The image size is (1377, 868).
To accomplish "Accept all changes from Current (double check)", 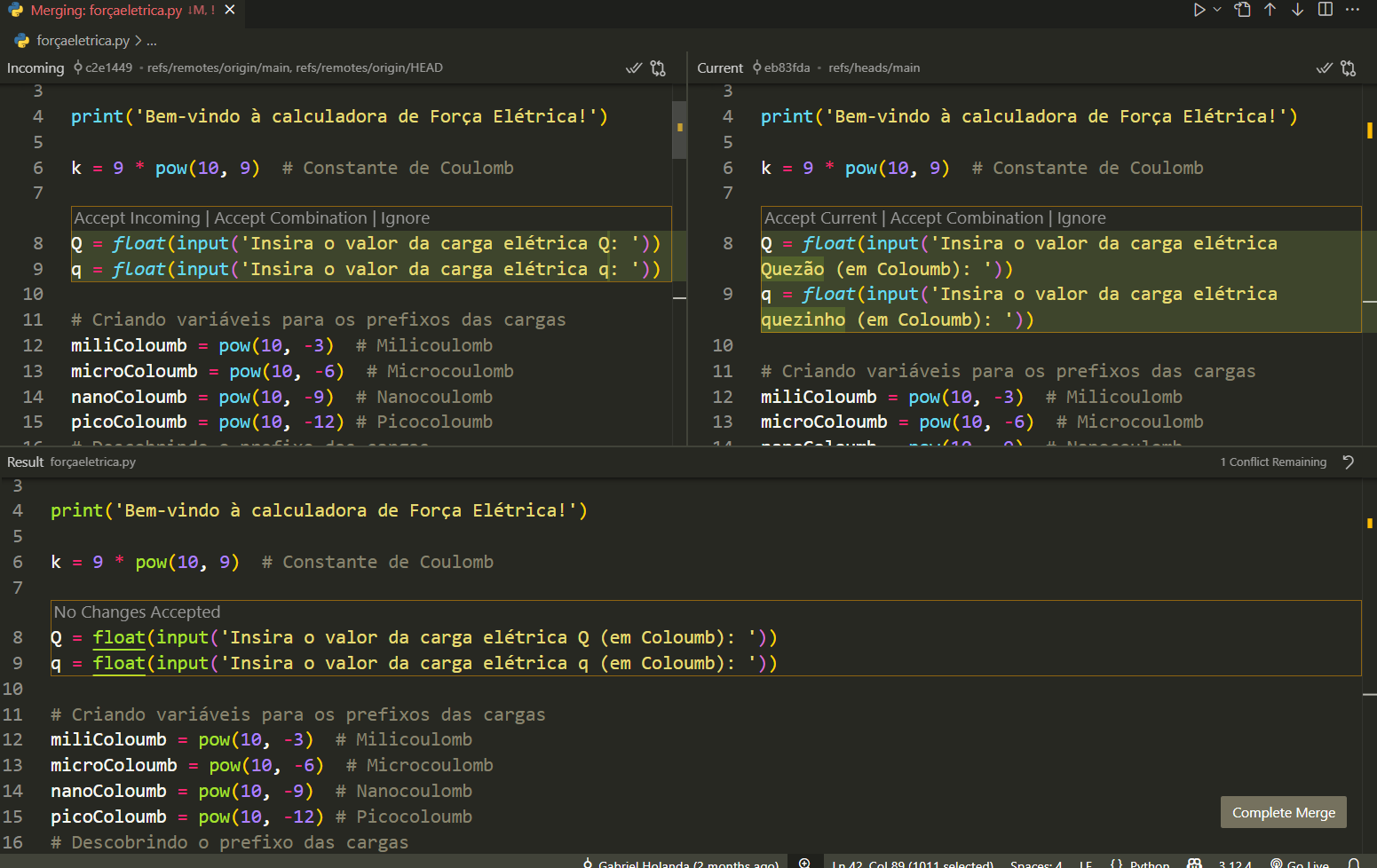I will point(1324,68).
